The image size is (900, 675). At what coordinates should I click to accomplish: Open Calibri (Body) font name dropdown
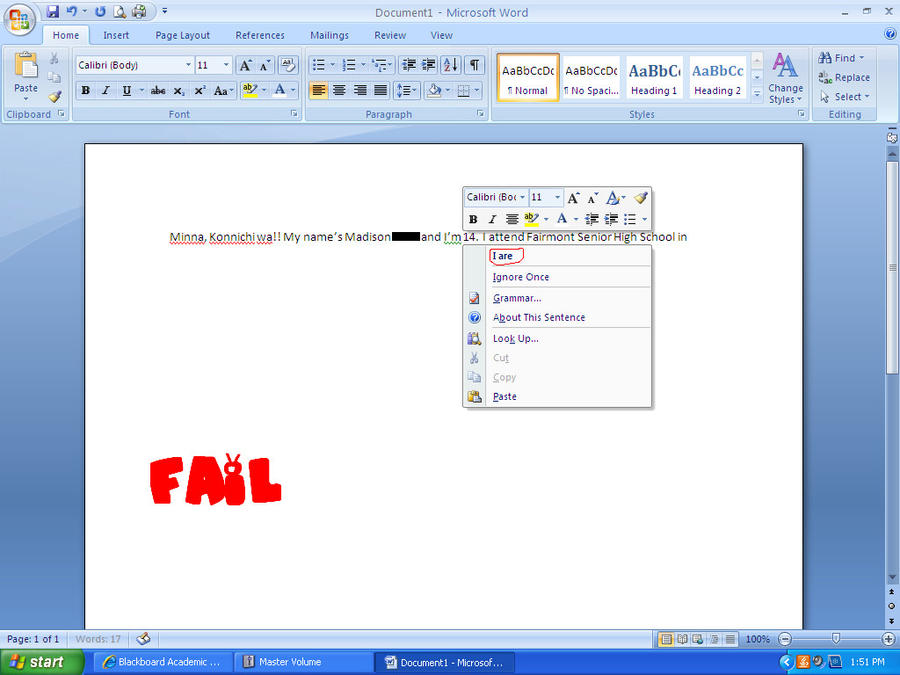coord(188,65)
